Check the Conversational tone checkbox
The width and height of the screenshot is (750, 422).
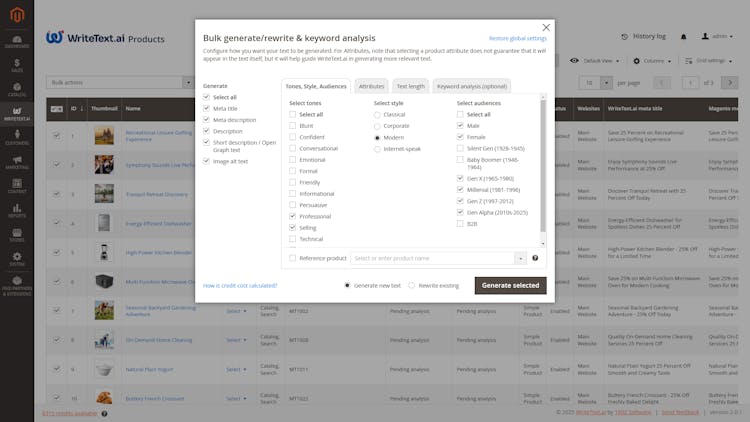[x=292, y=148]
